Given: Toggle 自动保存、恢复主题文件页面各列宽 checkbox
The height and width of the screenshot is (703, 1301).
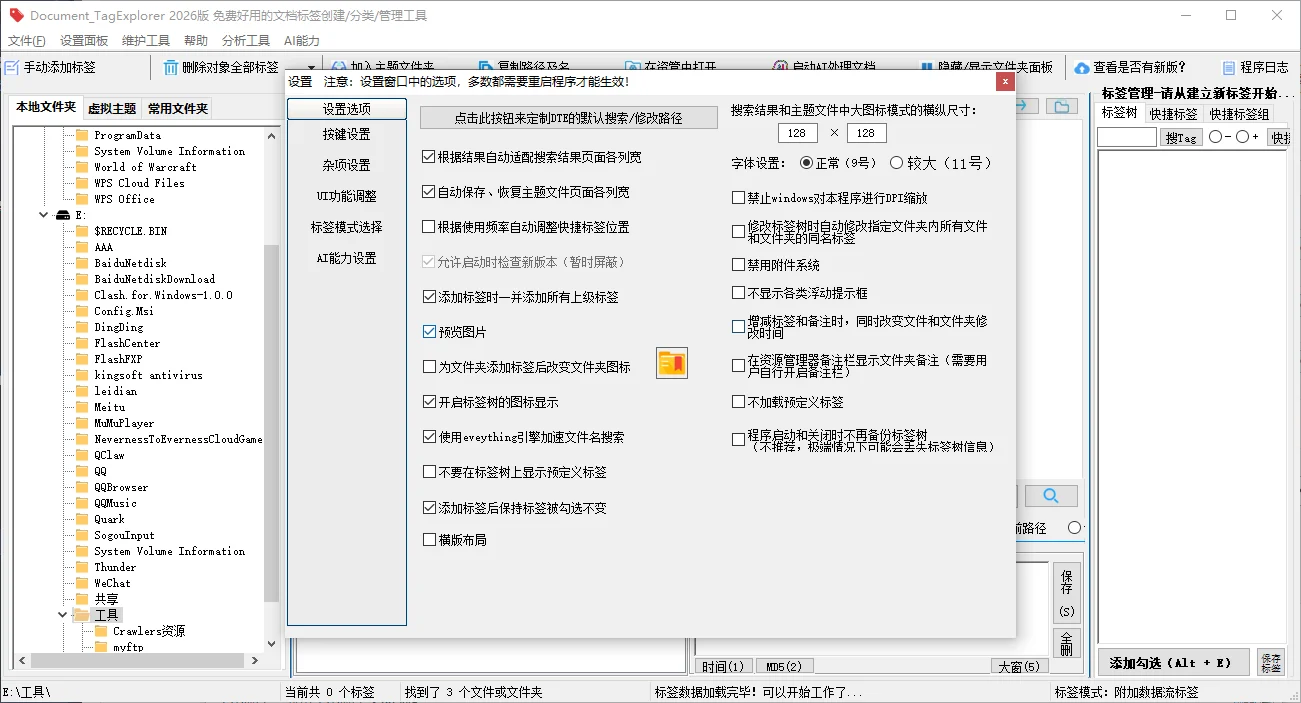Looking at the screenshot, I should 429,192.
